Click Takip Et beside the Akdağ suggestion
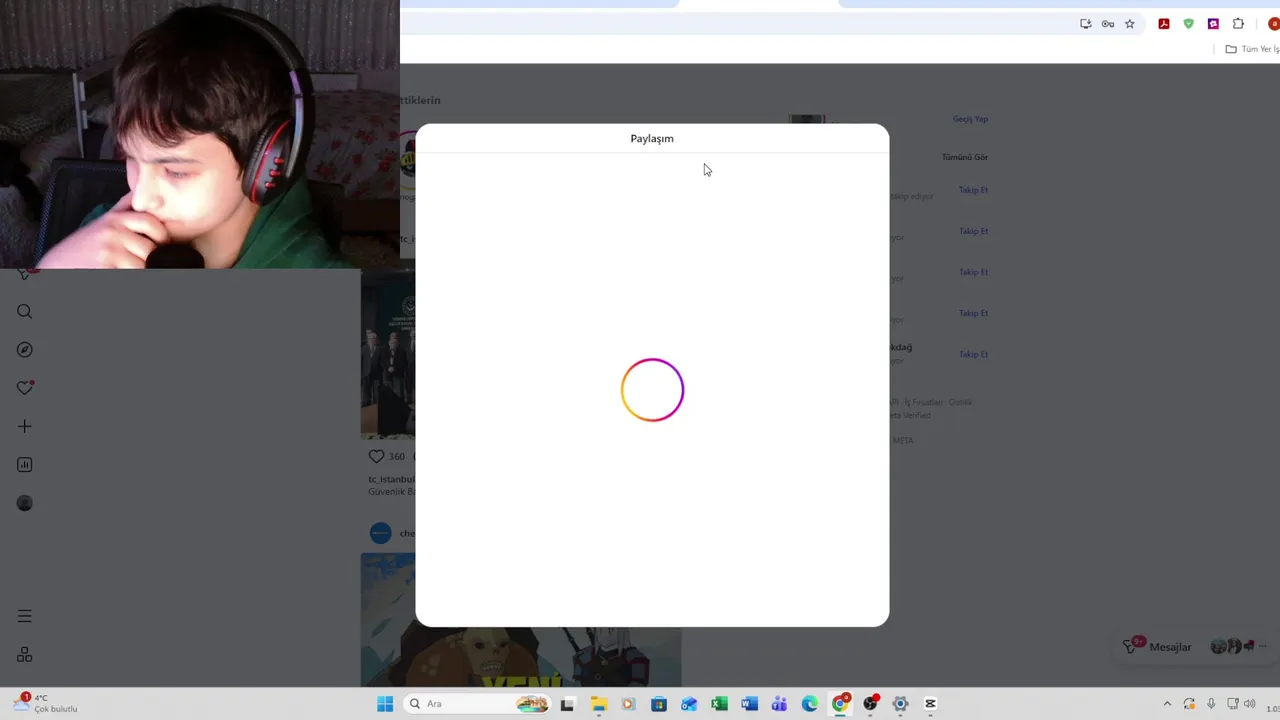This screenshot has width=1280, height=720. pyautogui.click(x=973, y=354)
